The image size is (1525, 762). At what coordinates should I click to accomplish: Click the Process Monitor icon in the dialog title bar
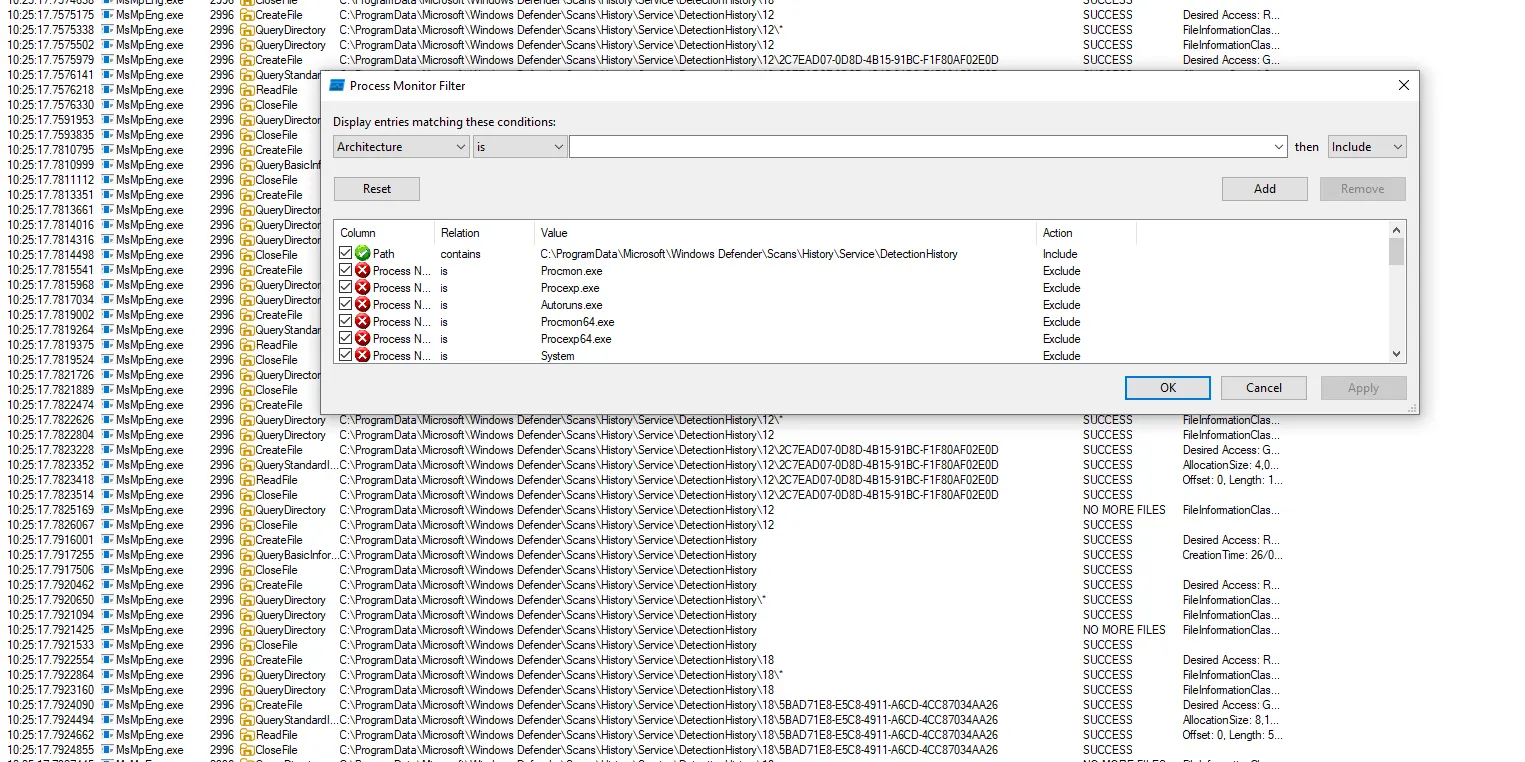pyautogui.click(x=337, y=86)
